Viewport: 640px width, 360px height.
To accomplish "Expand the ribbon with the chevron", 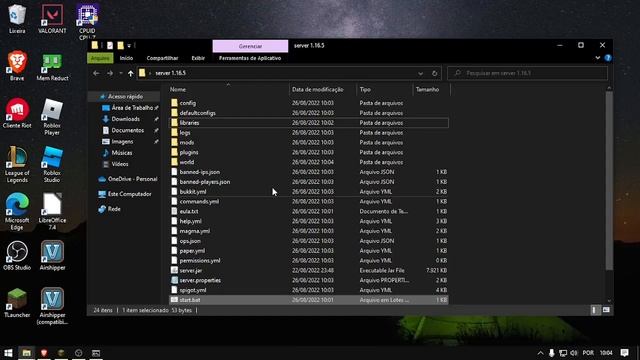I will click(x=598, y=58).
